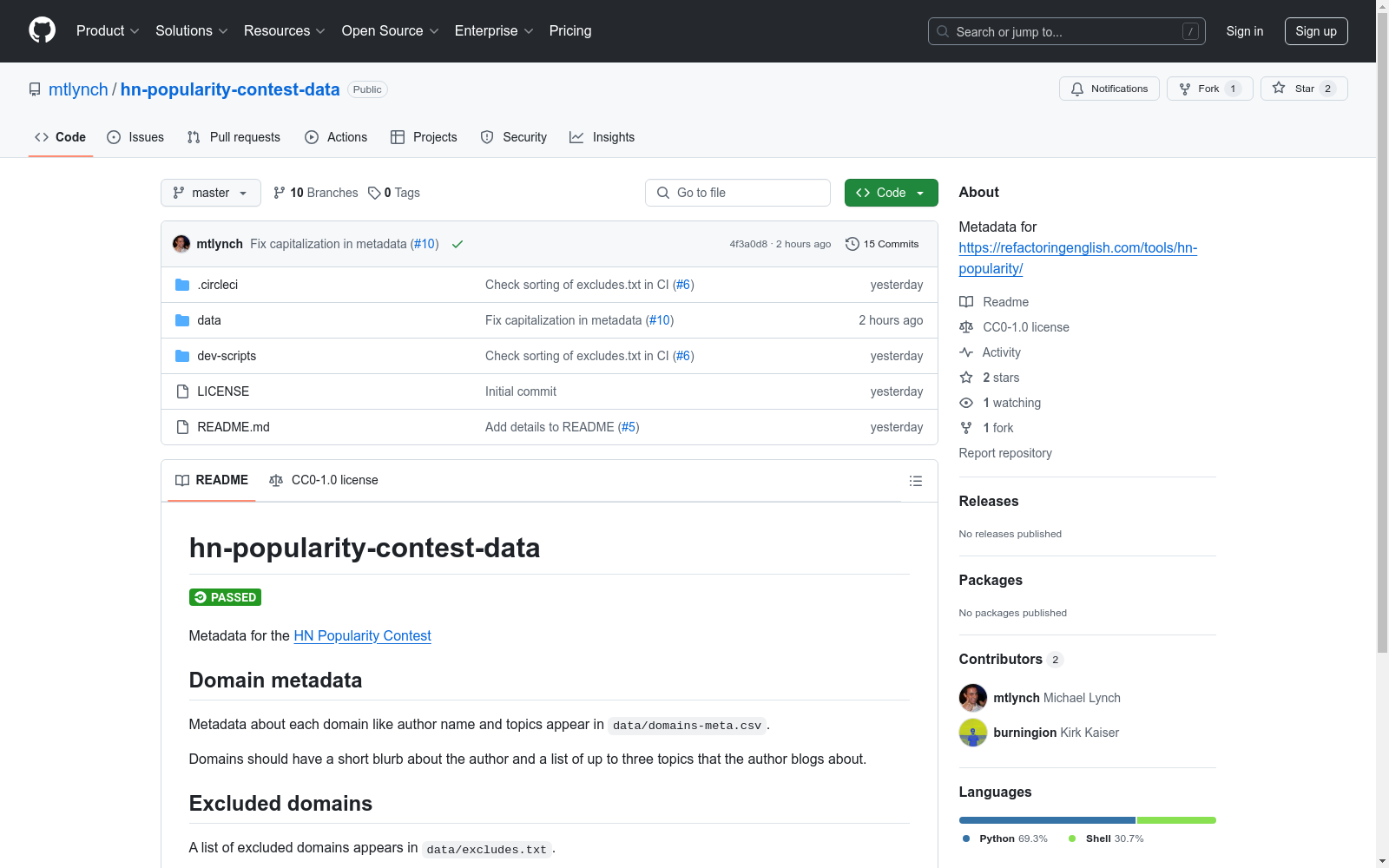Select the README tab

point(212,480)
